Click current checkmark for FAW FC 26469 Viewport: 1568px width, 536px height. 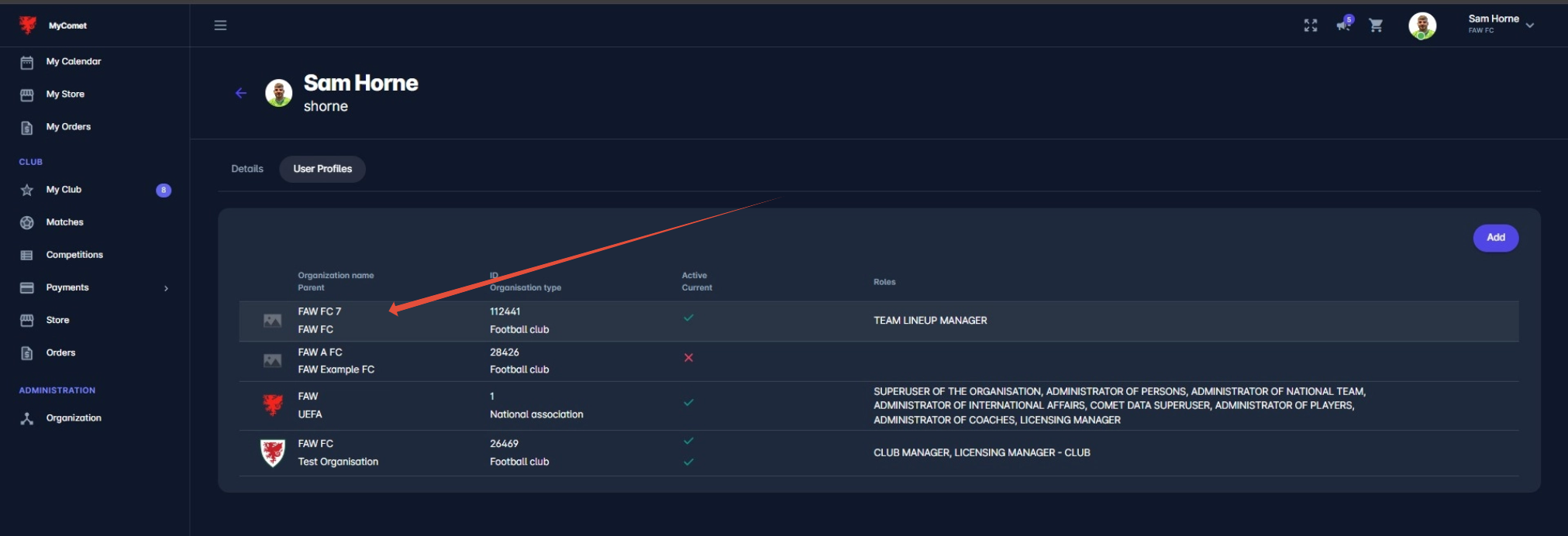(688, 462)
